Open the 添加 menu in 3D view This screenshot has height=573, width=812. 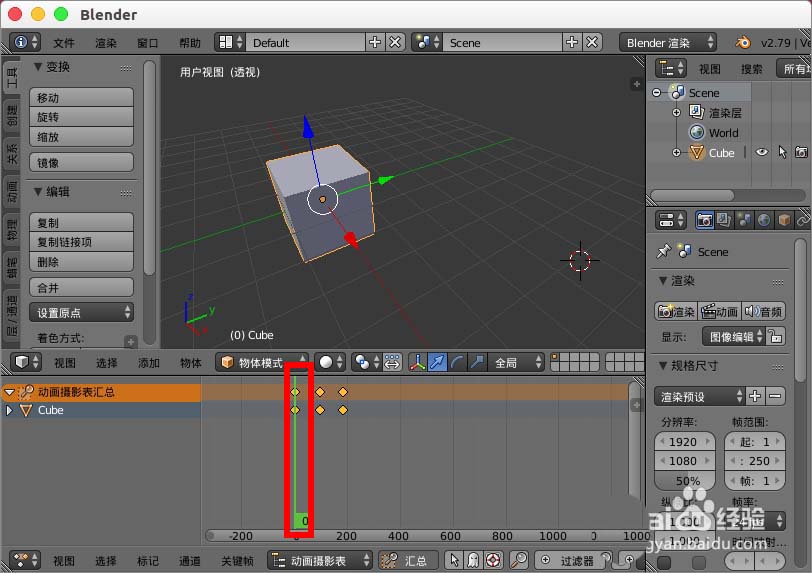(x=149, y=363)
